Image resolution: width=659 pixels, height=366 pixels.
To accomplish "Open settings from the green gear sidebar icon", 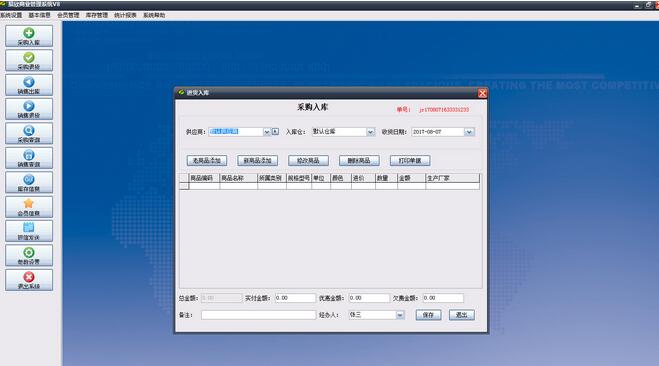I will tap(29, 255).
